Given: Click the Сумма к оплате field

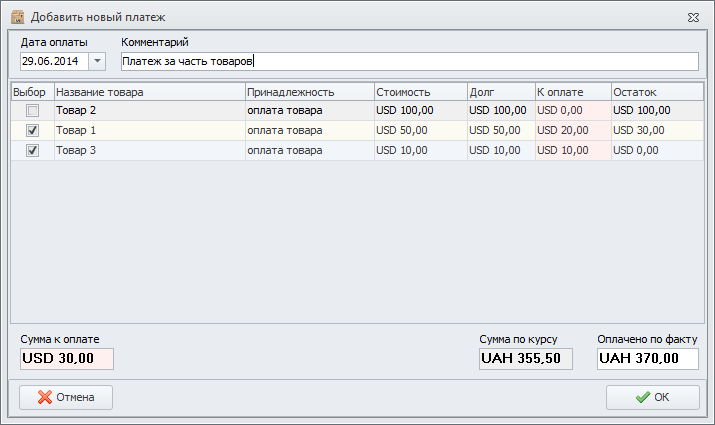Looking at the screenshot, I should click(x=66, y=359).
